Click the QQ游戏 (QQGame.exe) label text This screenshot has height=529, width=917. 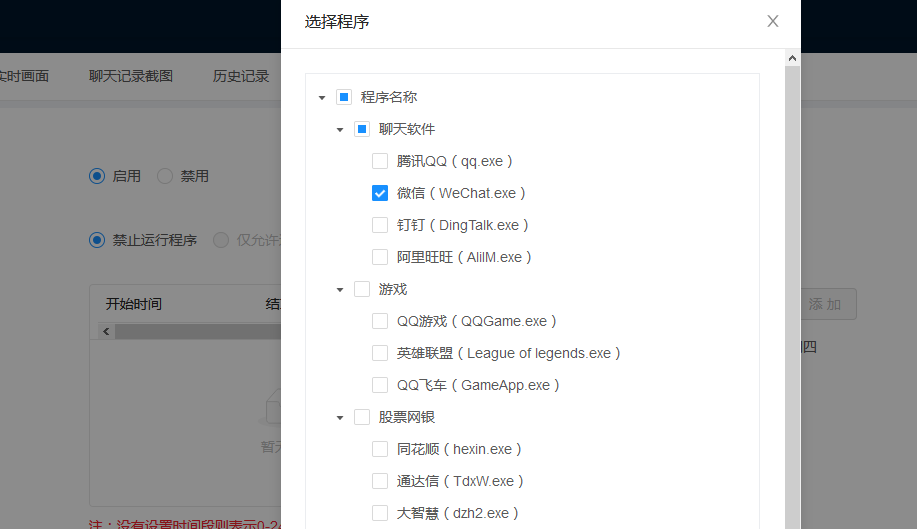(477, 321)
